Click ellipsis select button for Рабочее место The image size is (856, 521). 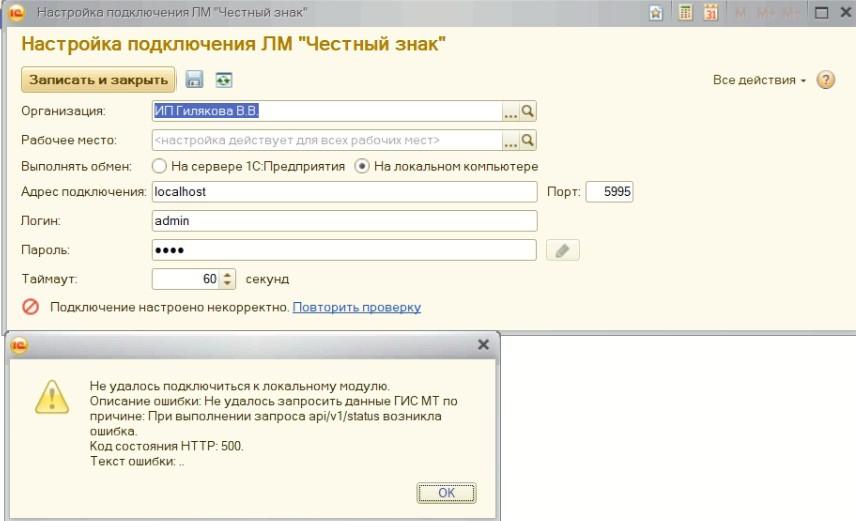[510, 140]
